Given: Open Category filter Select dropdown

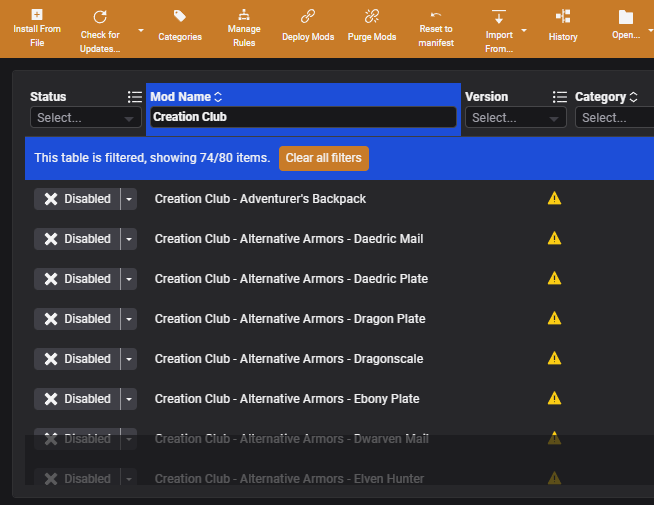Looking at the screenshot, I should pos(614,118).
